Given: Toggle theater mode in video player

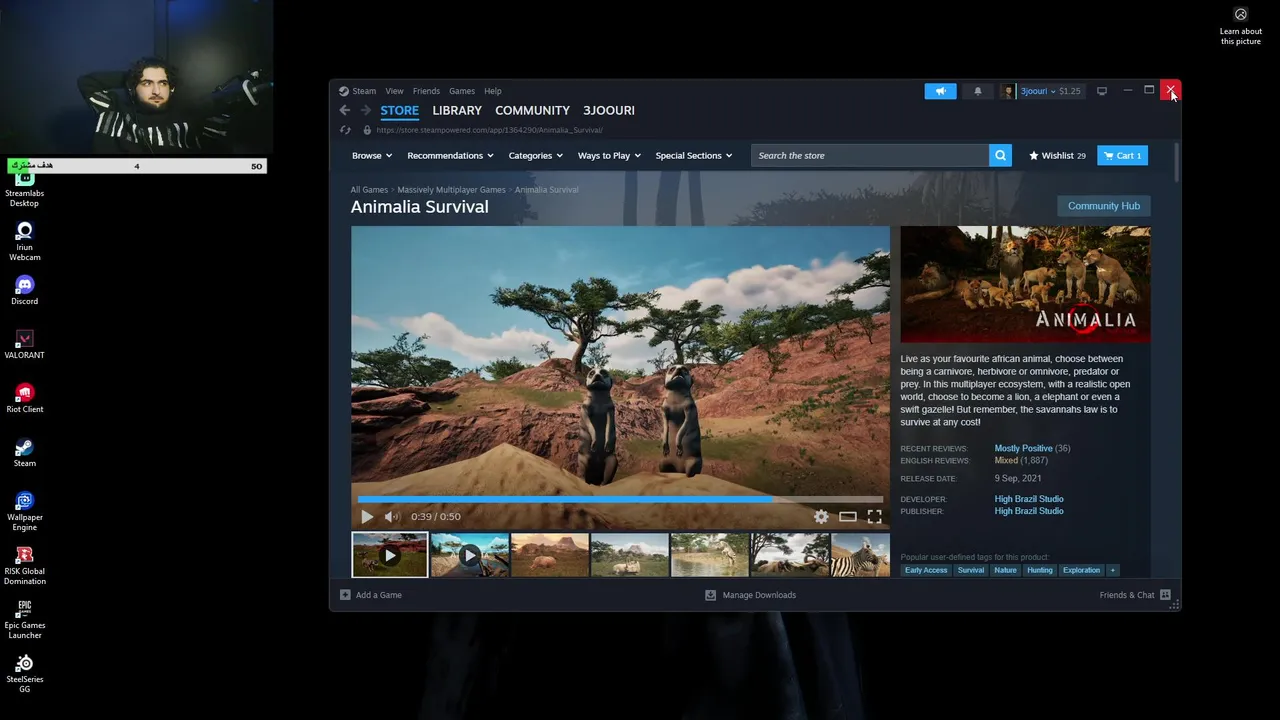Looking at the screenshot, I should (x=848, y=517).
